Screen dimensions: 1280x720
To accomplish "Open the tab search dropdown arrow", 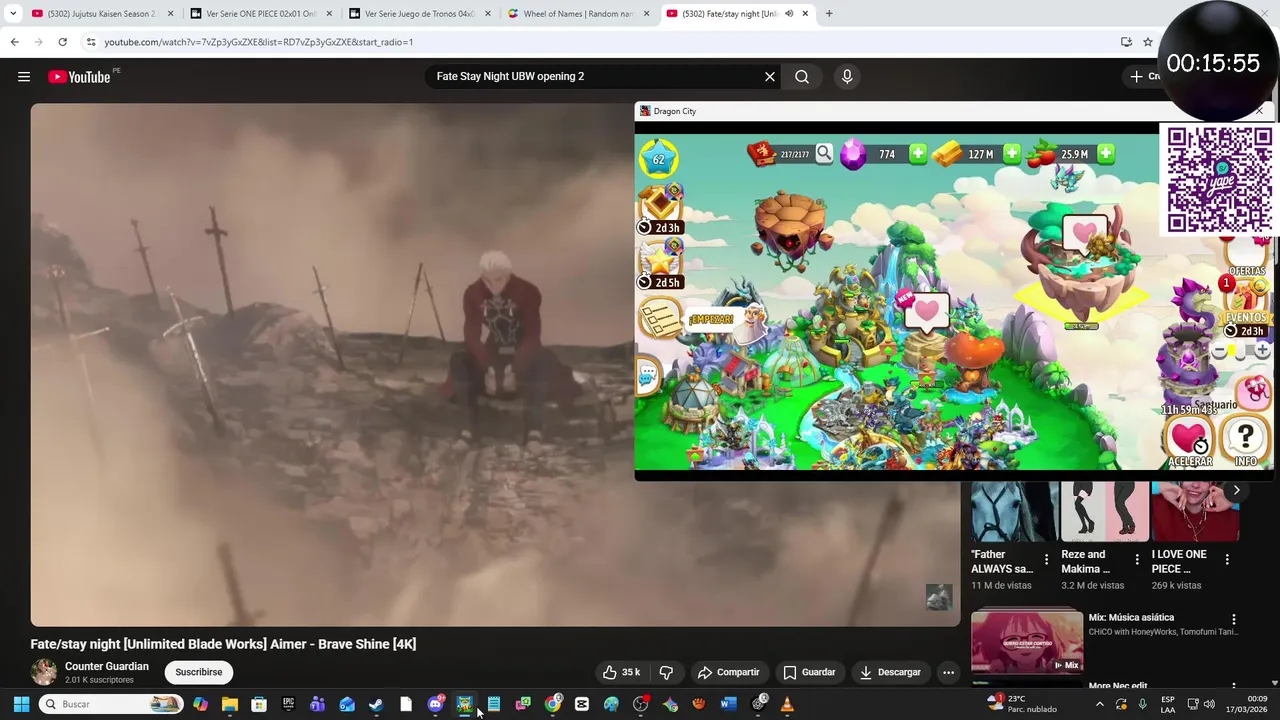I will pyautogui.click(x=13, y=14).
